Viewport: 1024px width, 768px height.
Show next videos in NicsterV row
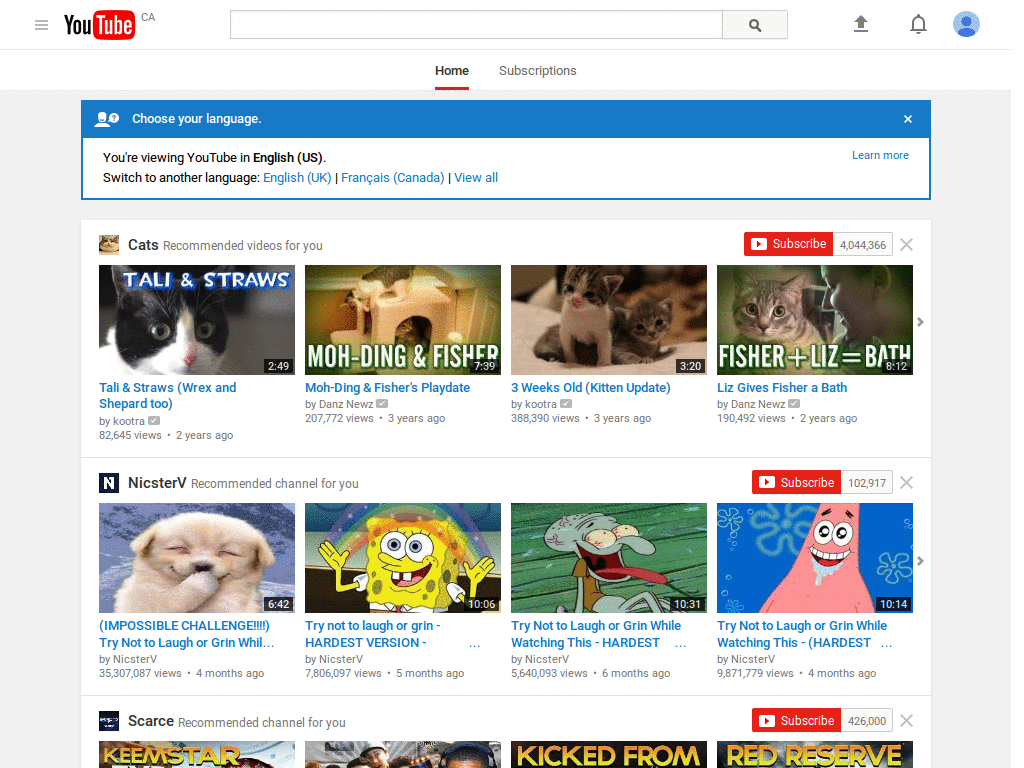click(x=920, y=561)
